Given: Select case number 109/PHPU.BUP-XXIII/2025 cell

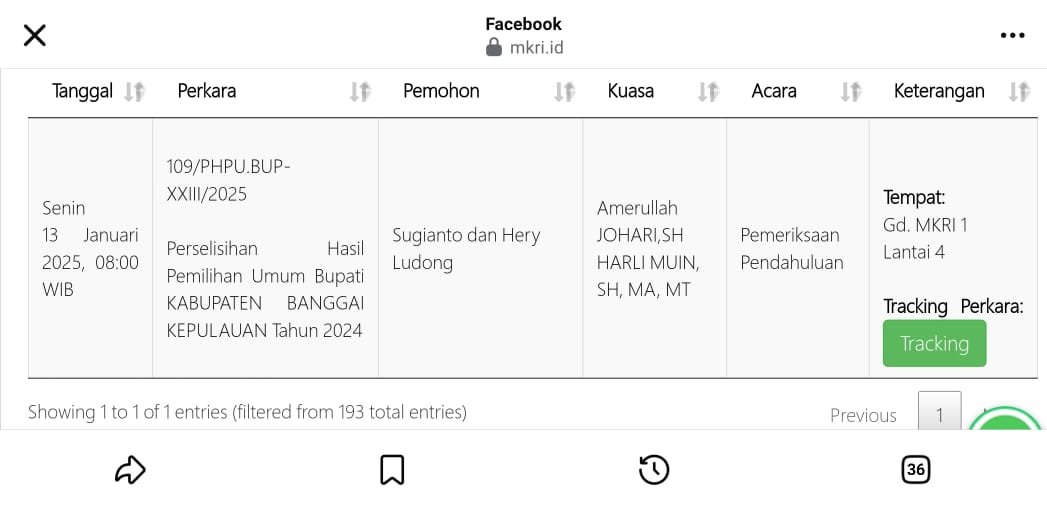Looking at the screenshot, I should click(228, 180).
